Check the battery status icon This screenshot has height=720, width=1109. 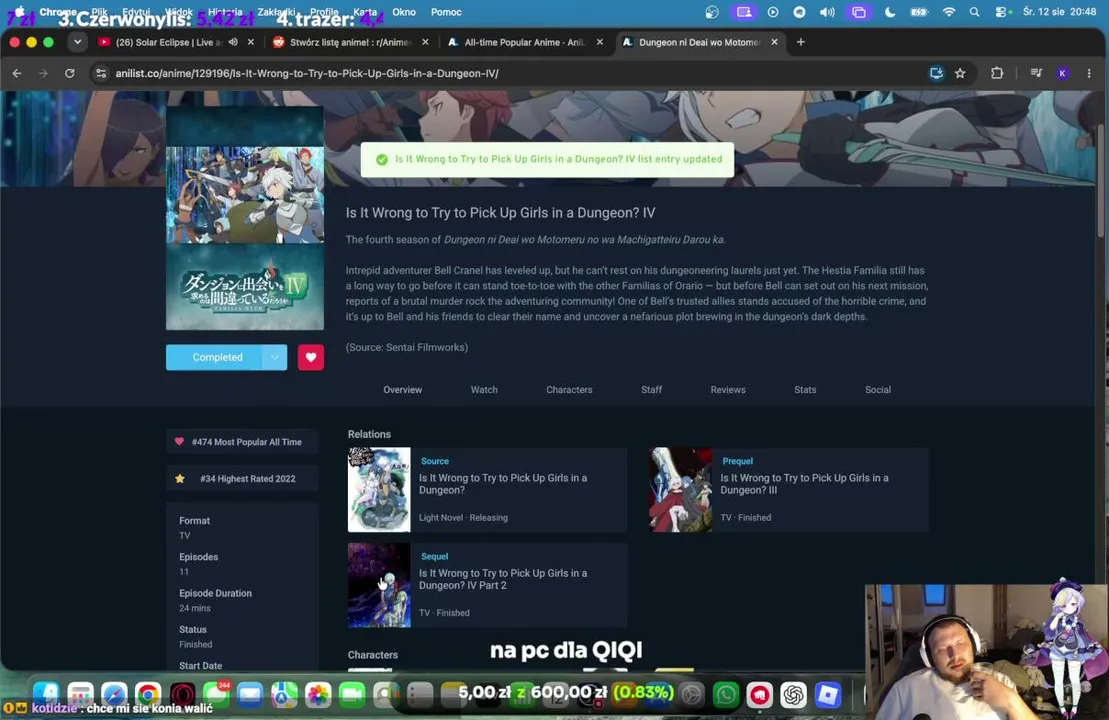[919, 12]
